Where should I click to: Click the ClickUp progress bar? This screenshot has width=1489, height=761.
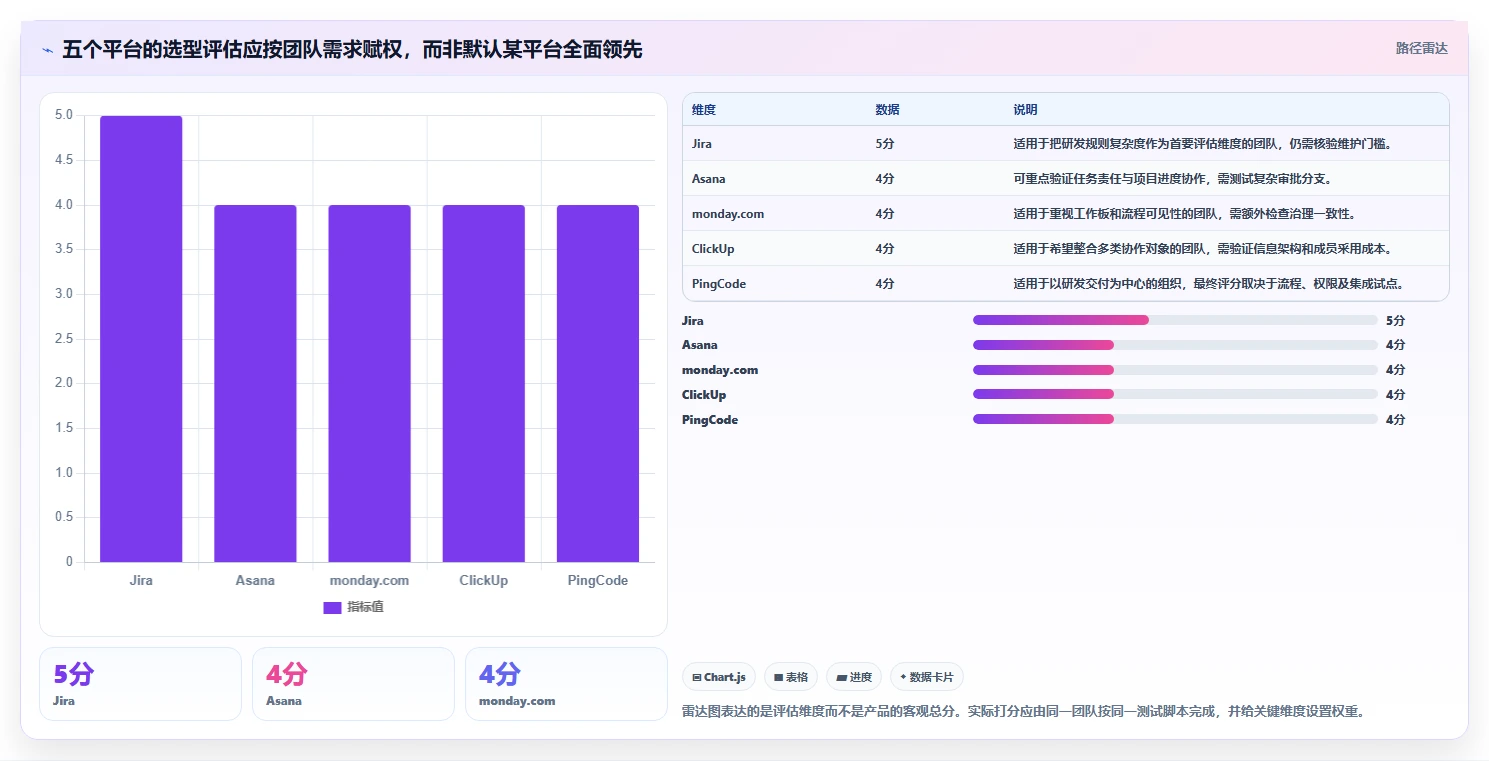click(1175, 394)
